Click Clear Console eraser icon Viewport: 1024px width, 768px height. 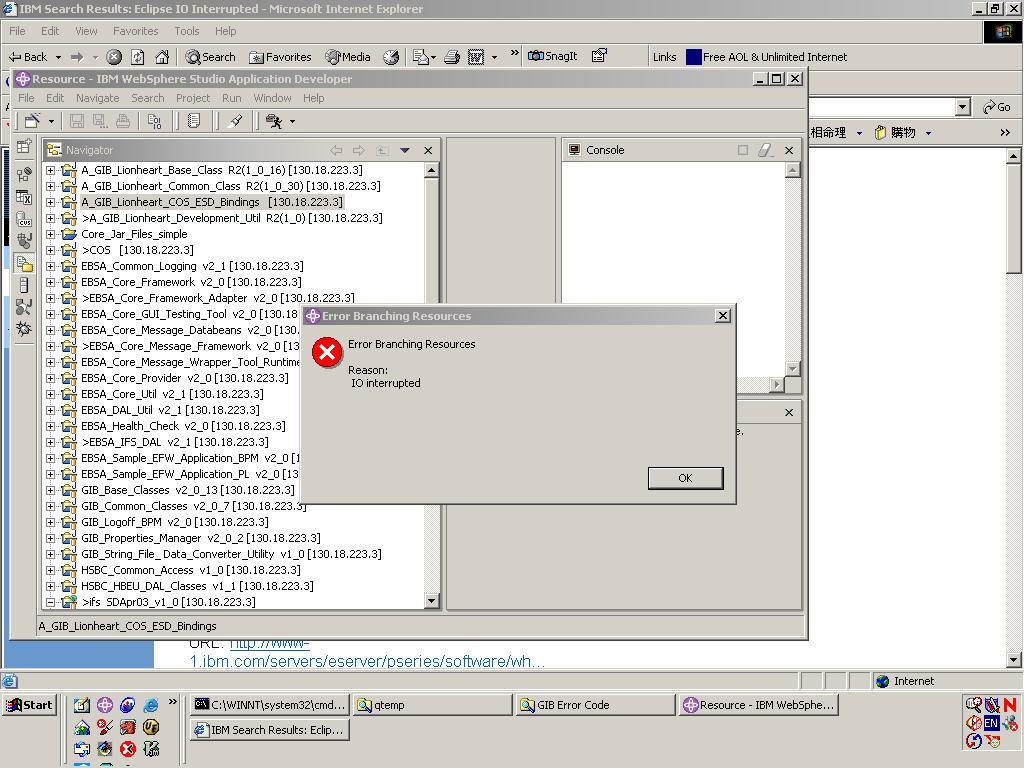[x=765, y=150]
